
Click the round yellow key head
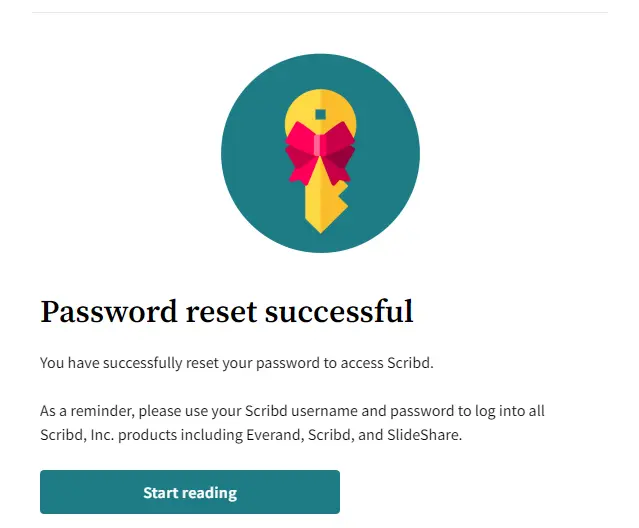[320, 112]
